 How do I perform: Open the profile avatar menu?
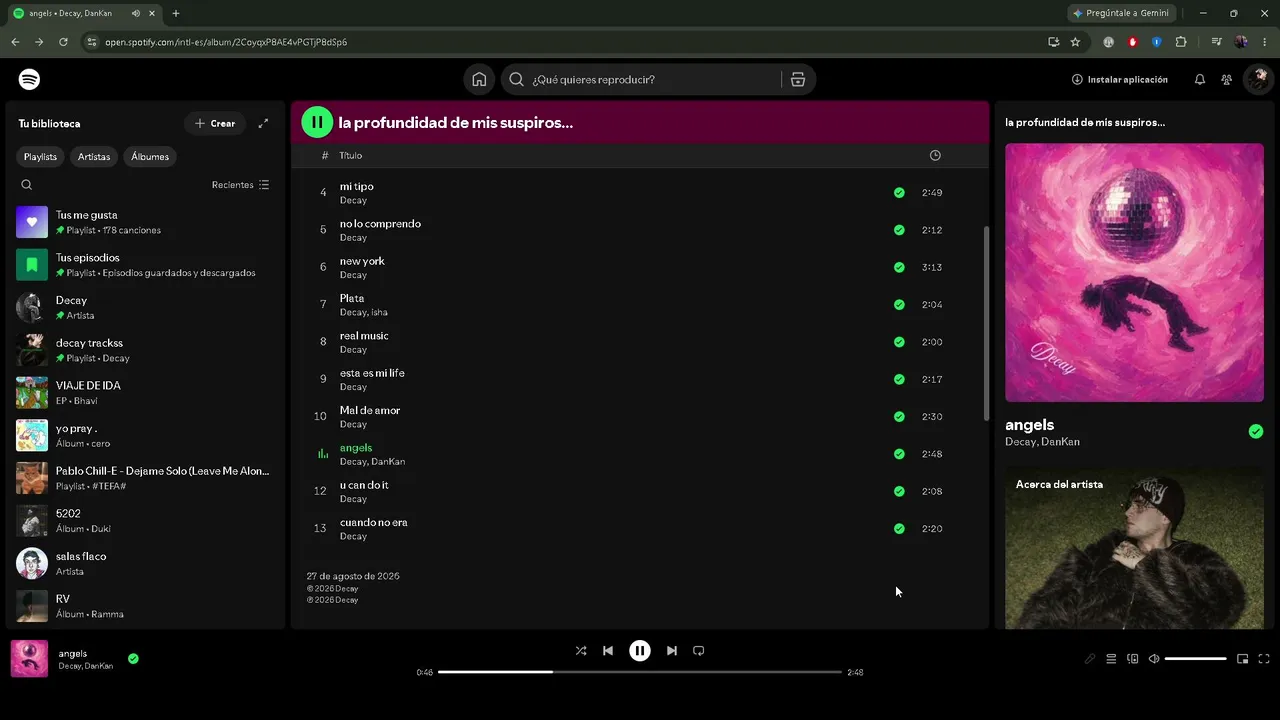click(x=1257, y=80)
